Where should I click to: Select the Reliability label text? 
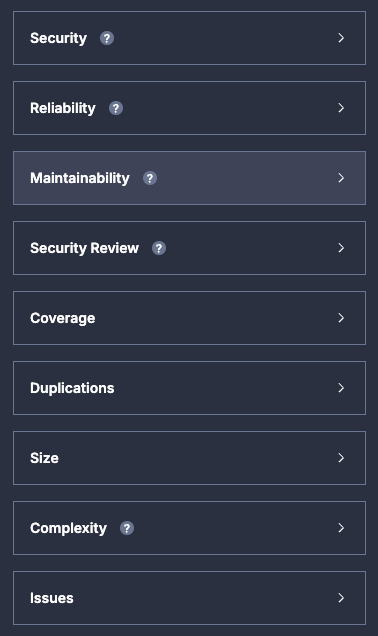point(63,108)
